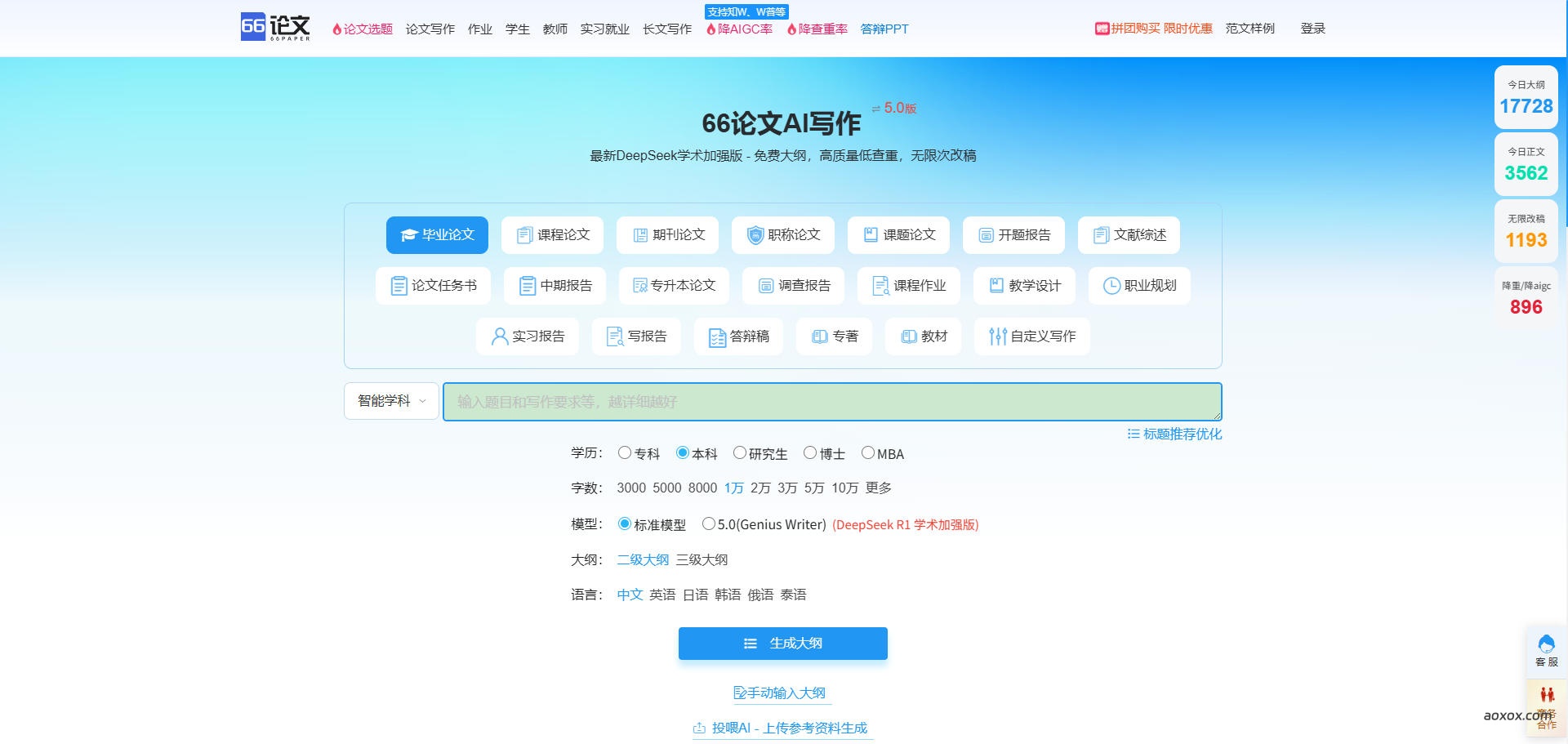Choose 课题论文 type
The image size is (1568, 744).
(898, 235)
